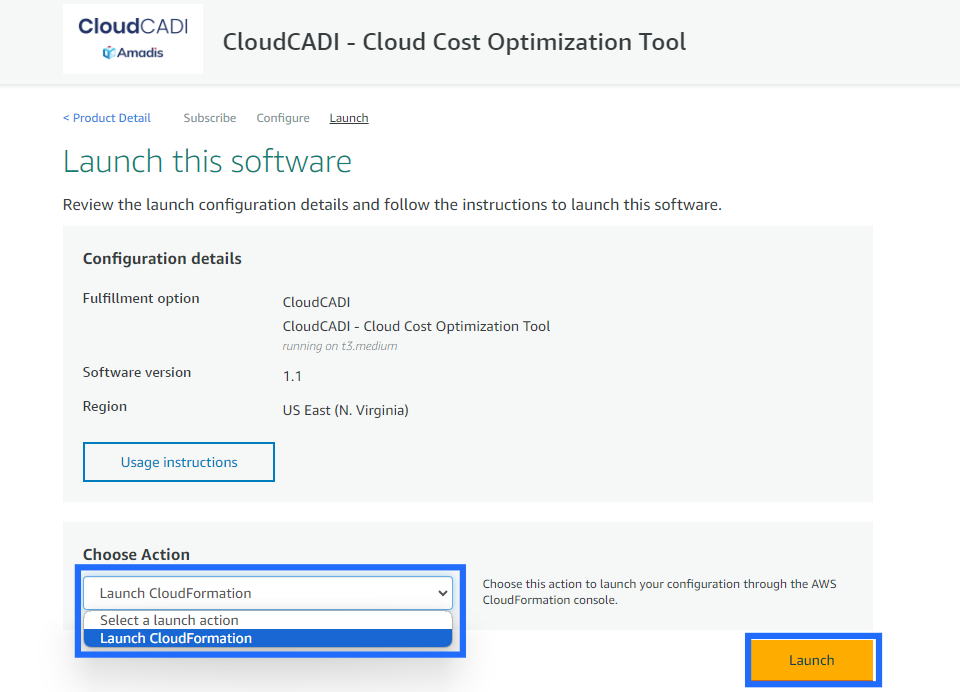Click the AWS CloudFormation console description text
Screen dimensions: 960x692
click(659, 592)
